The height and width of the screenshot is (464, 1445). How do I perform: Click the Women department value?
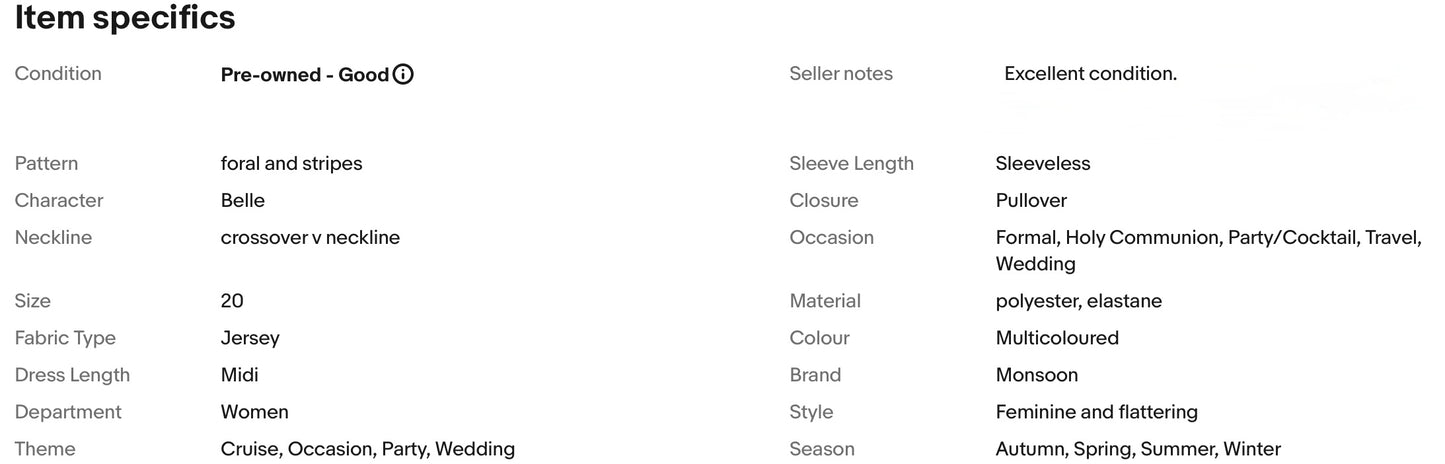click(x=255, y=412)
